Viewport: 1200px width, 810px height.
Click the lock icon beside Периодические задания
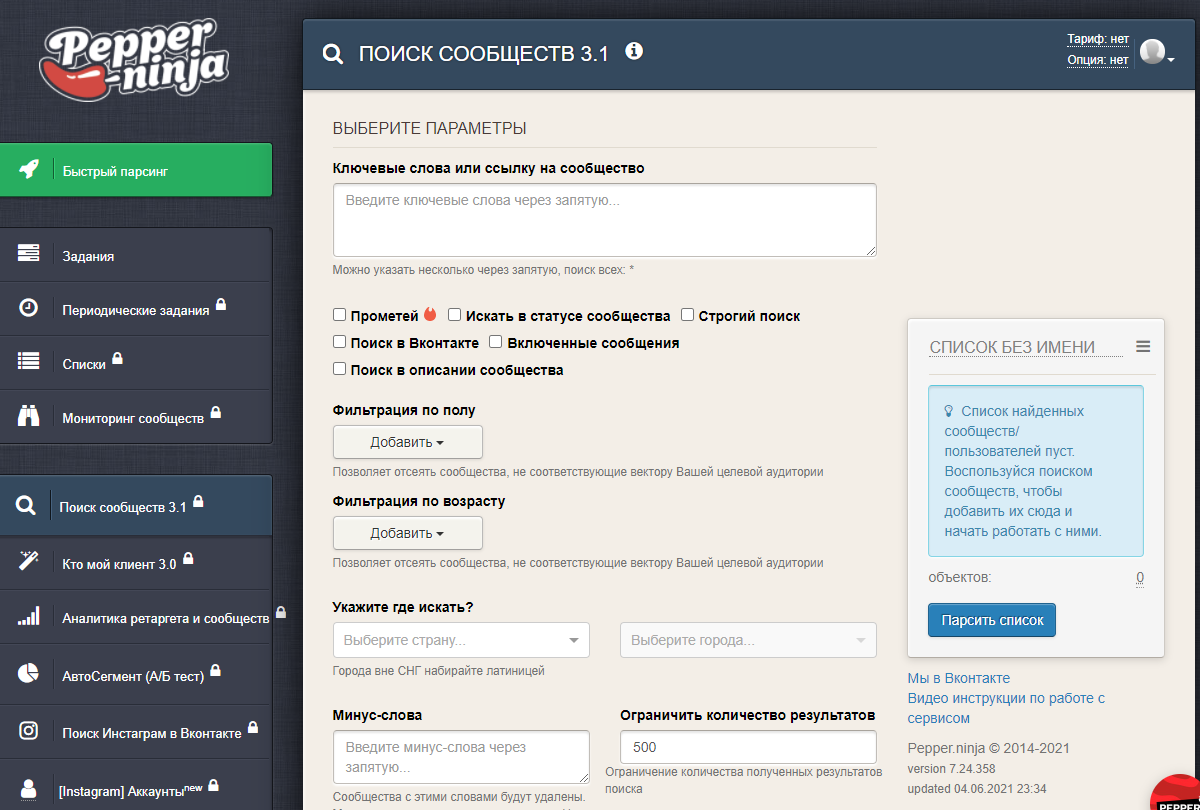[x=221, y=305]
